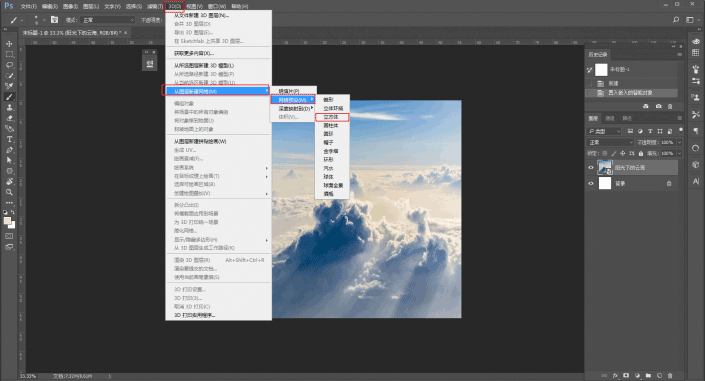Create new snapshot with the camera icon
This screenshot has width=705, height=381.
[x=658, y=106]
